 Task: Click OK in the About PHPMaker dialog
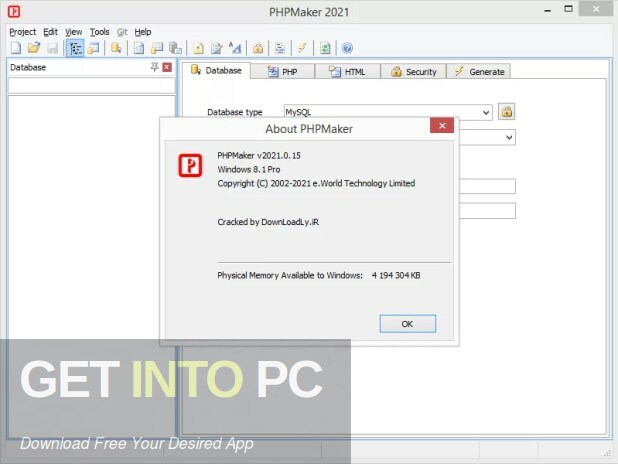408,324
